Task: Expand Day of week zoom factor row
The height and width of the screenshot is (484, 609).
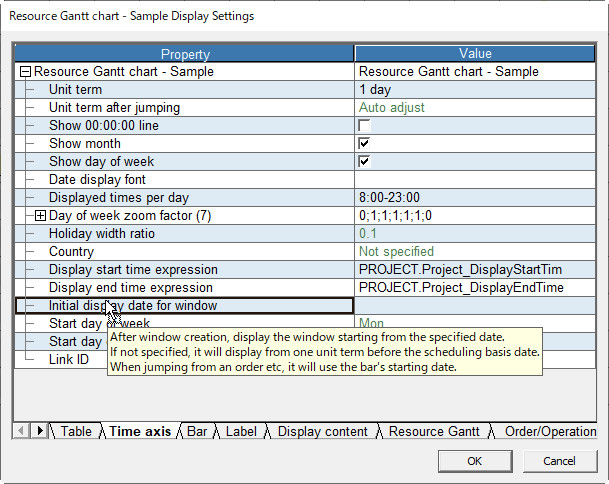Action: click(41, 216)
